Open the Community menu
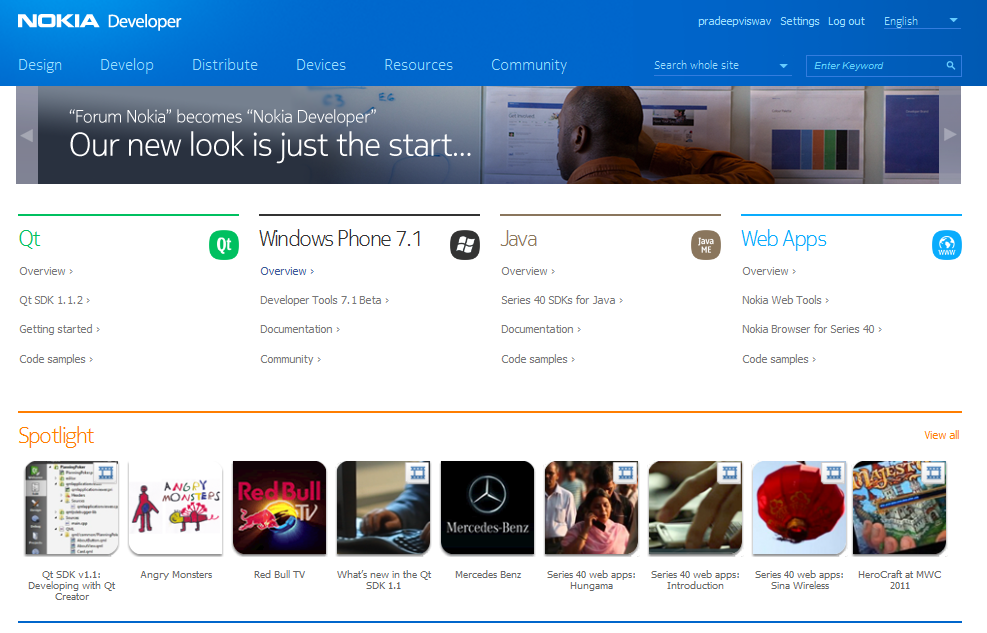 click(529, 65)
